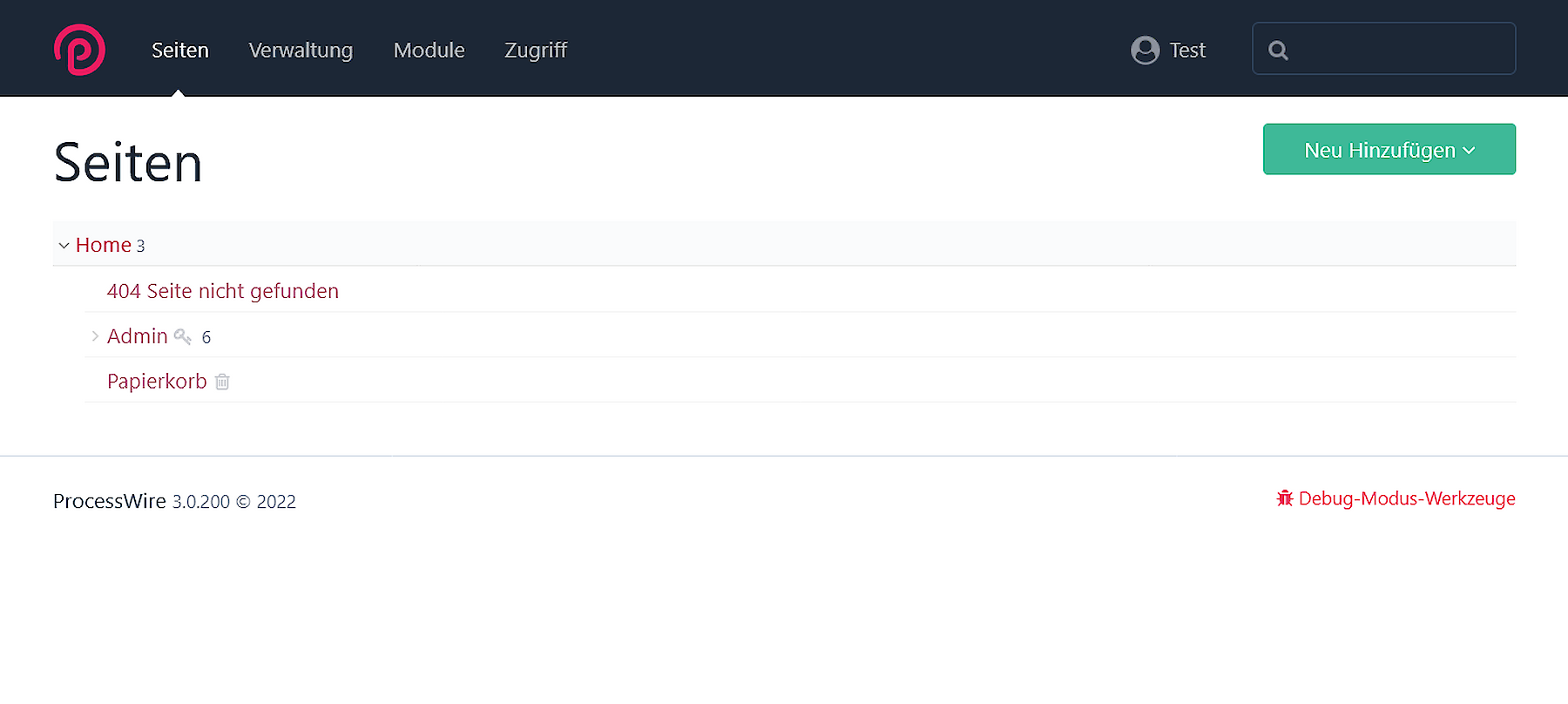Open the Neu Hinzufügen dropdown
The width and height of the screenshot is (1568, 704).
point(1389,150)
